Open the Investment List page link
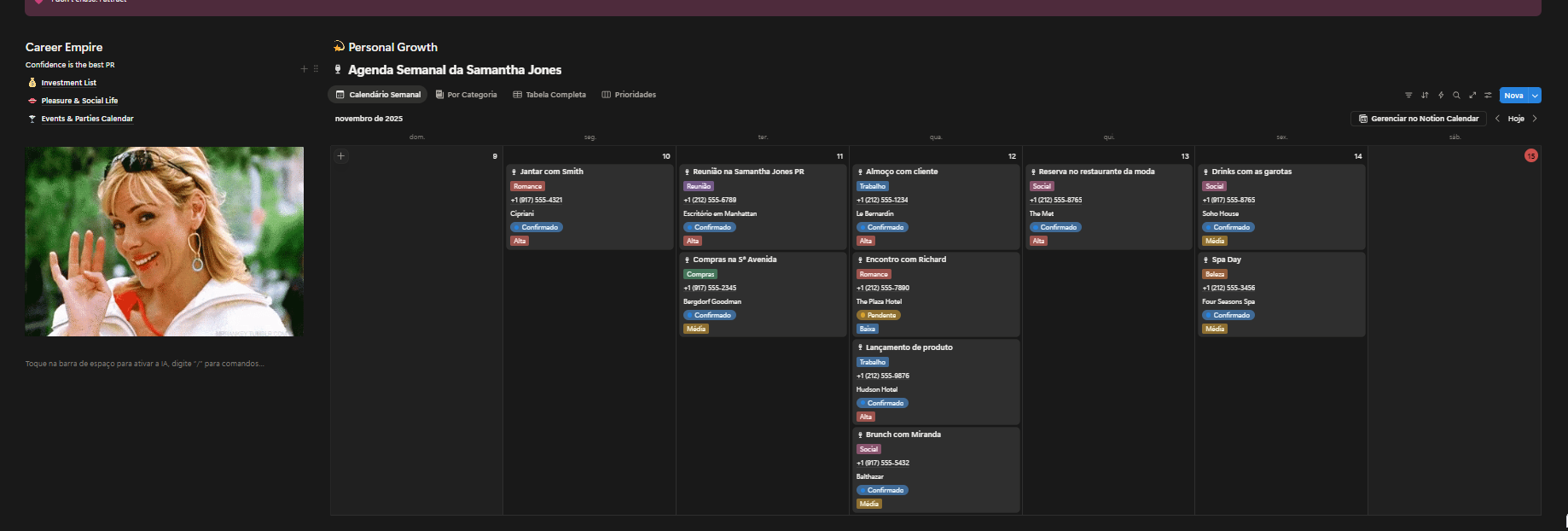1568x531 pixels. [68, 83]
